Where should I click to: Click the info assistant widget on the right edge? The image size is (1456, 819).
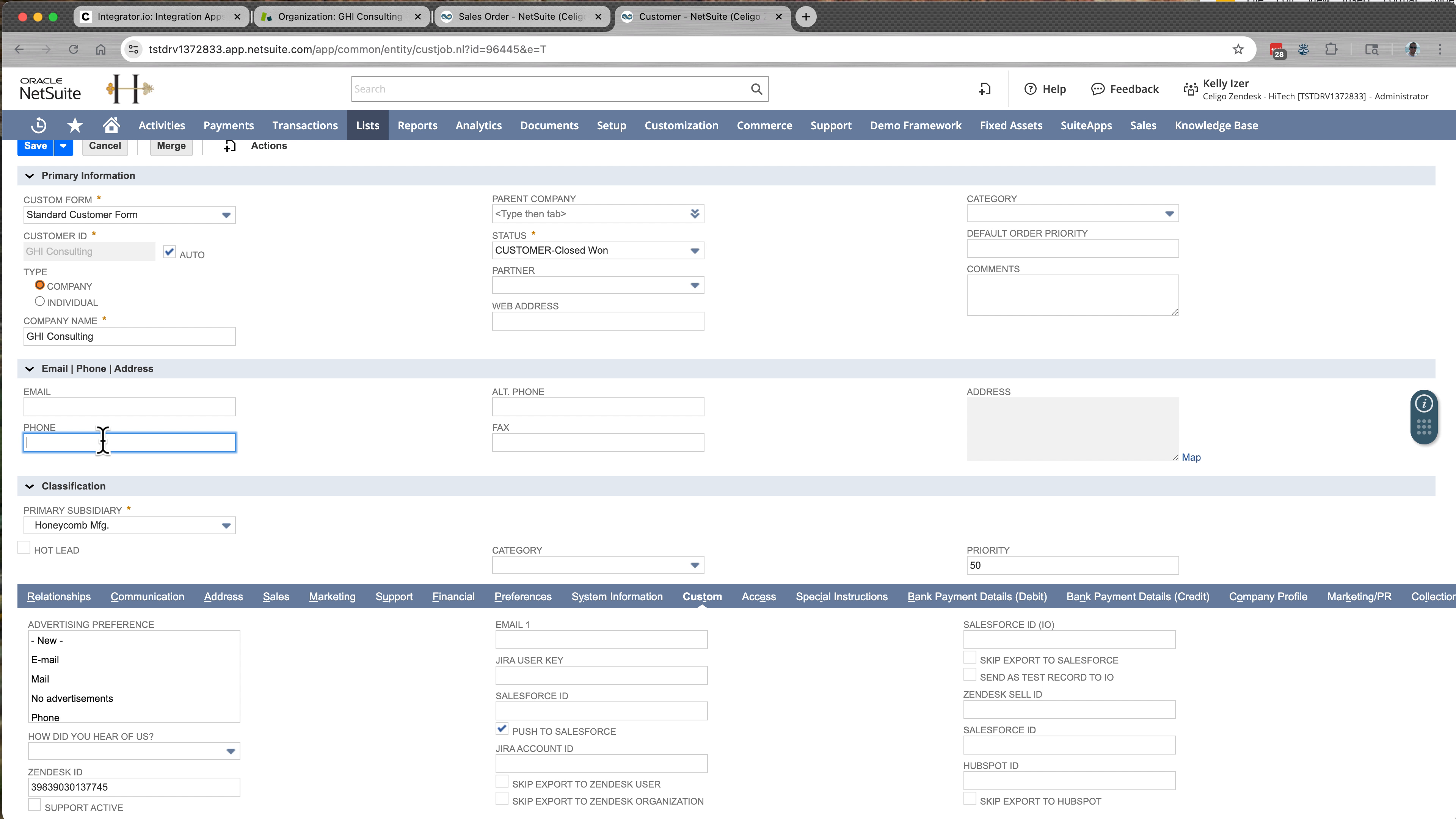coord(1424,403)
